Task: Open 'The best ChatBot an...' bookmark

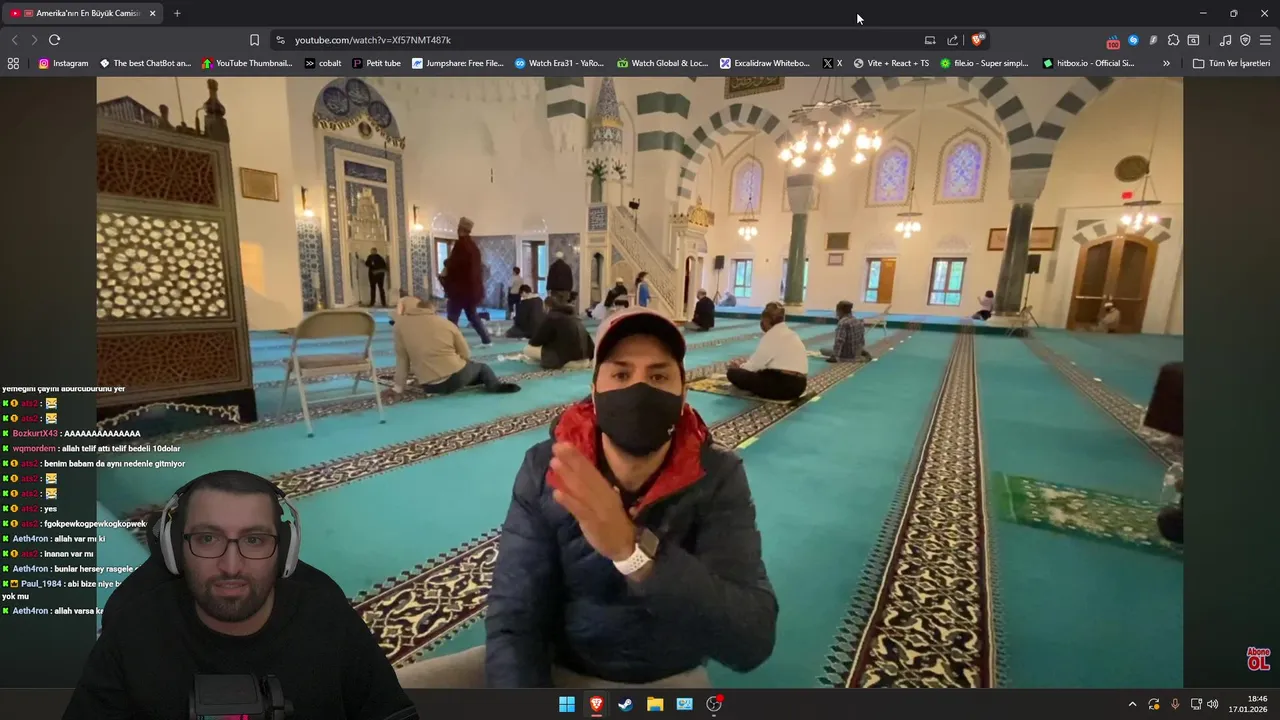Action: [145, 63]
